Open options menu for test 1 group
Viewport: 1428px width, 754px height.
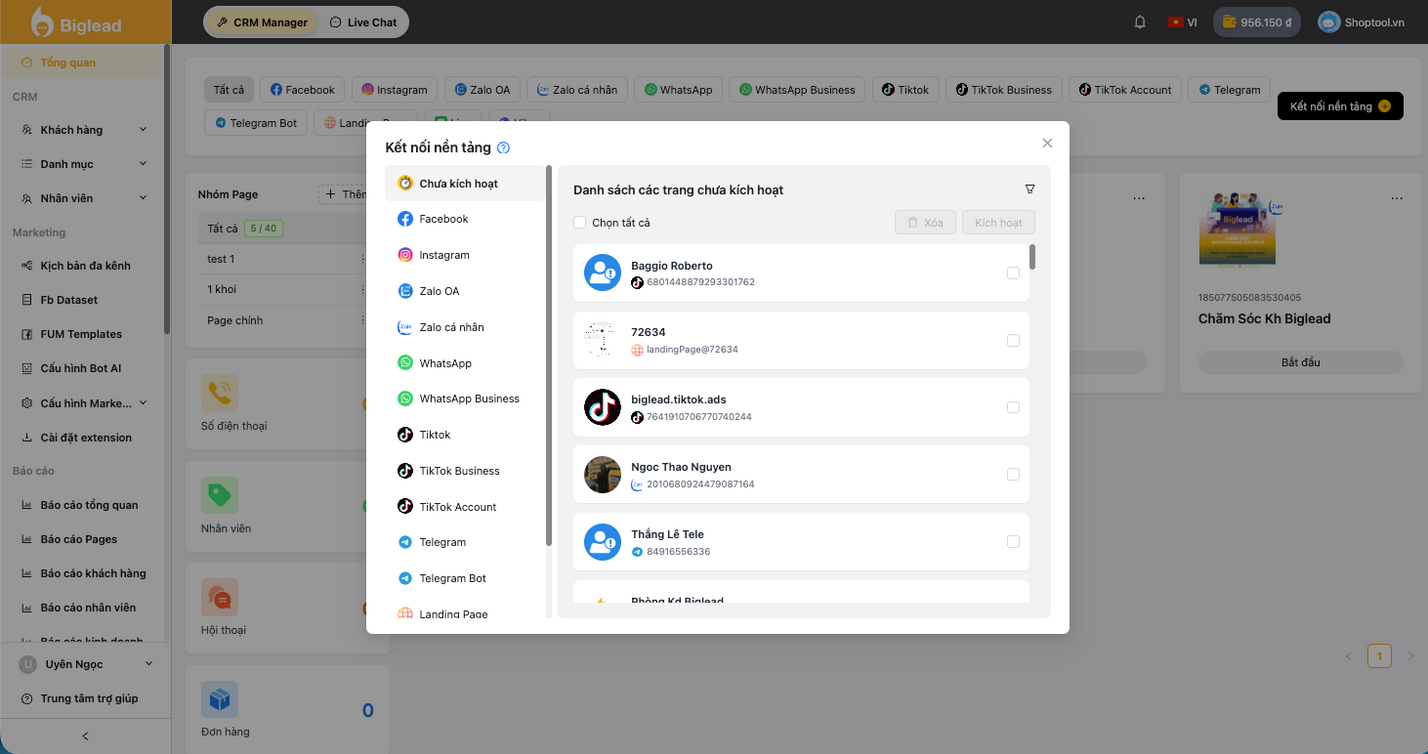click(x=363, y=259)
